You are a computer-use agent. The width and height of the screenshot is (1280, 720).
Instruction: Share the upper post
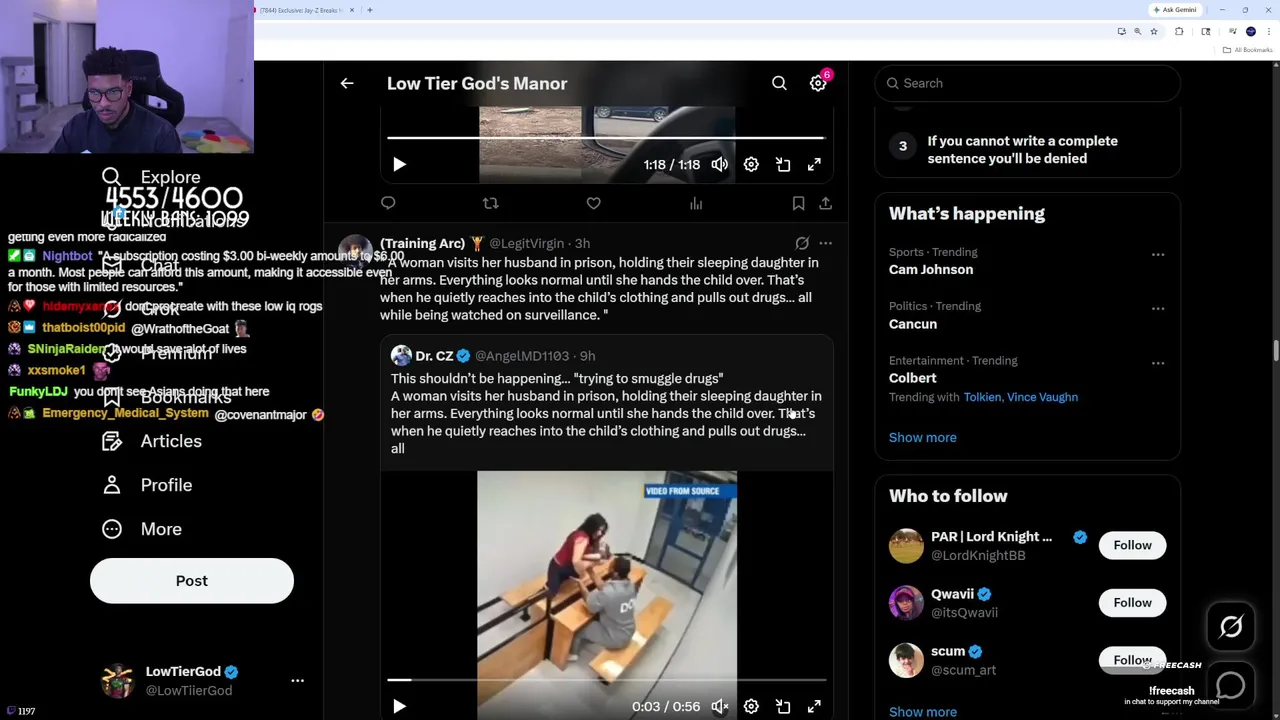click(825, 203)
